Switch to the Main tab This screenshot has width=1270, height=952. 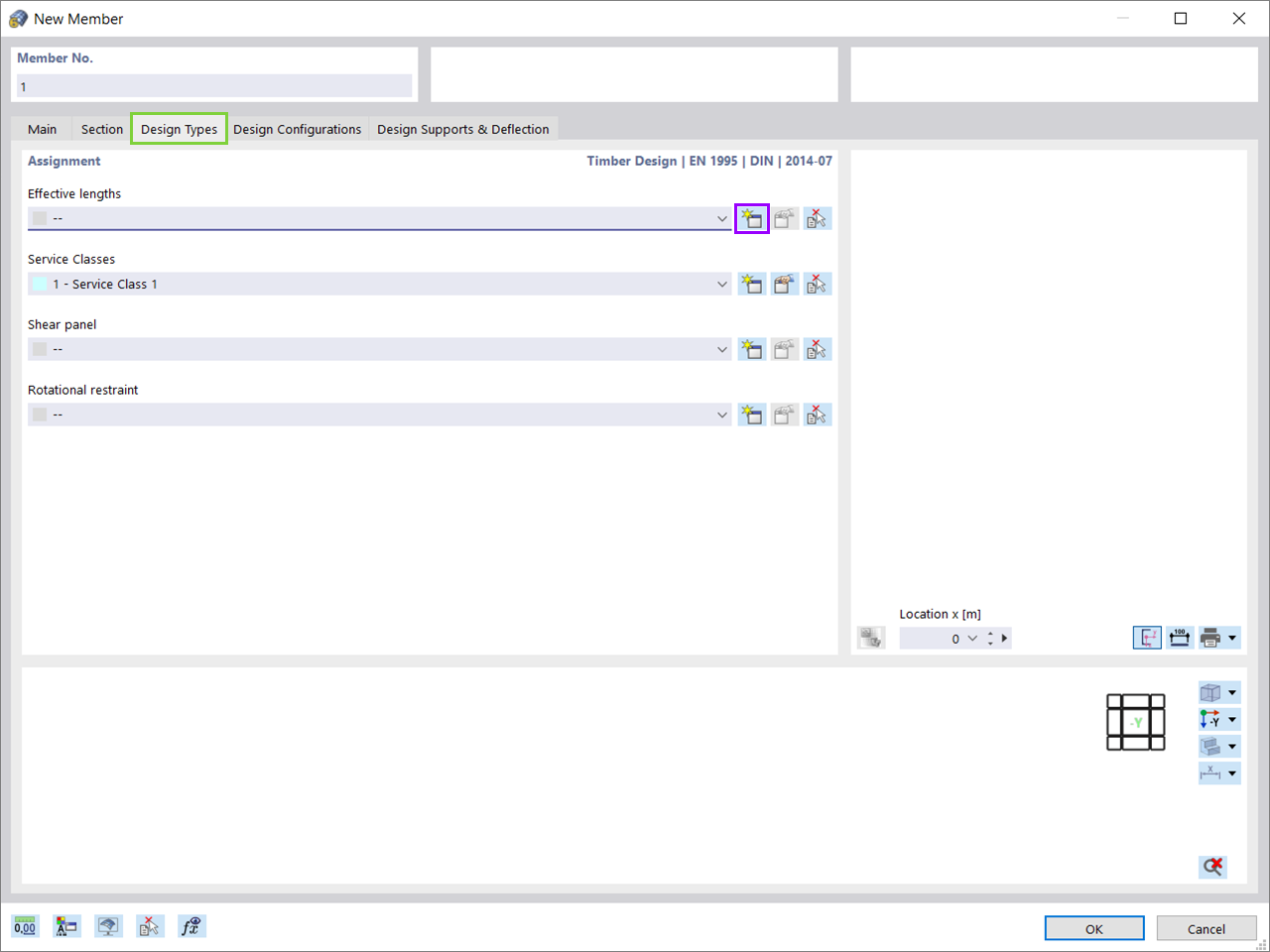(x=42, y=129)
